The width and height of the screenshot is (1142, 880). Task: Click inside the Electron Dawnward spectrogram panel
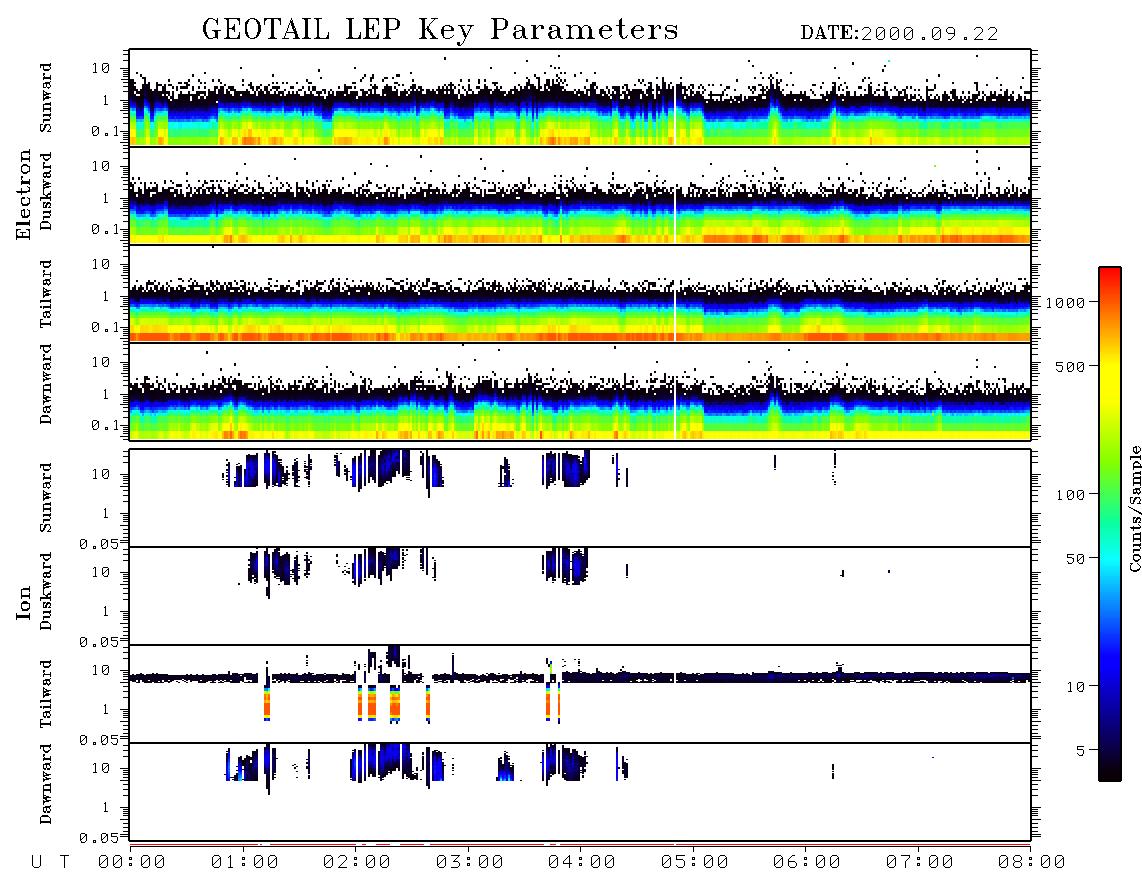click(580, 391)
